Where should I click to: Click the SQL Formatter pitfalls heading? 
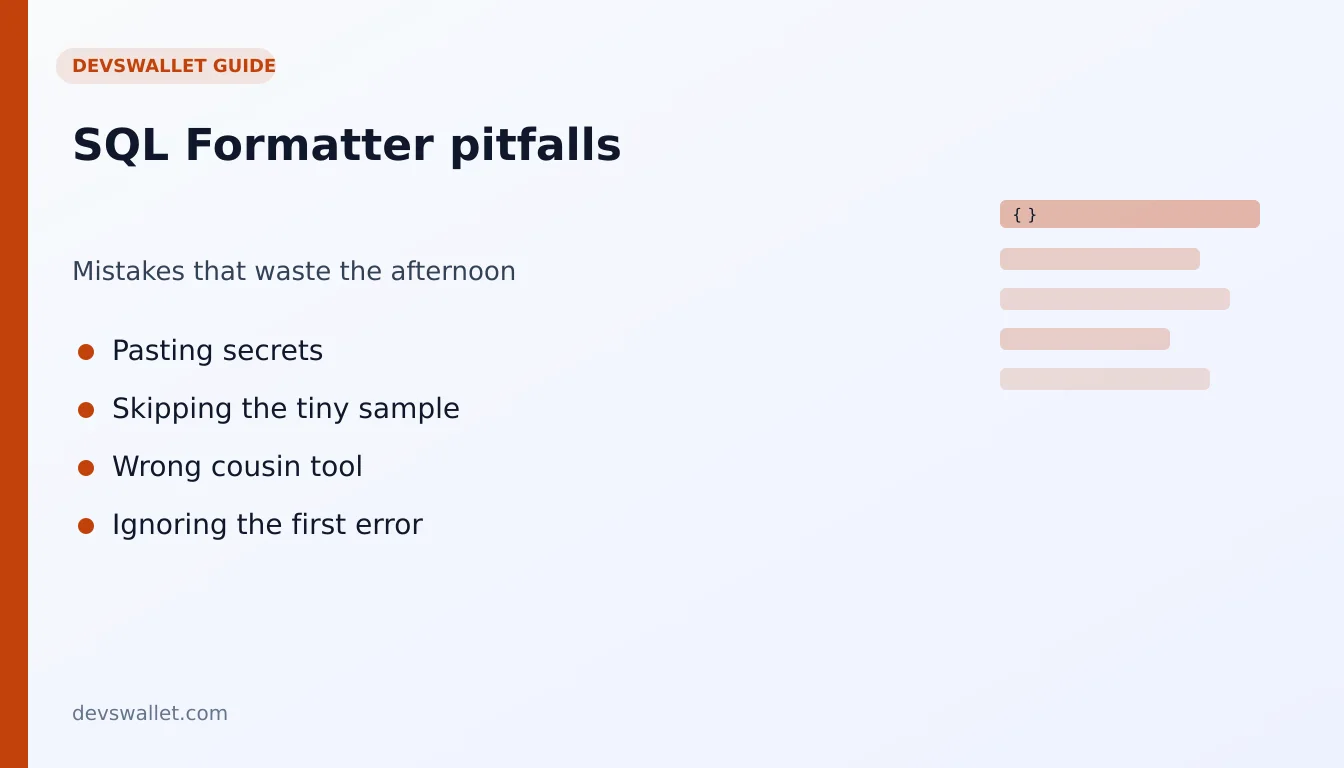tap(347, 145)
